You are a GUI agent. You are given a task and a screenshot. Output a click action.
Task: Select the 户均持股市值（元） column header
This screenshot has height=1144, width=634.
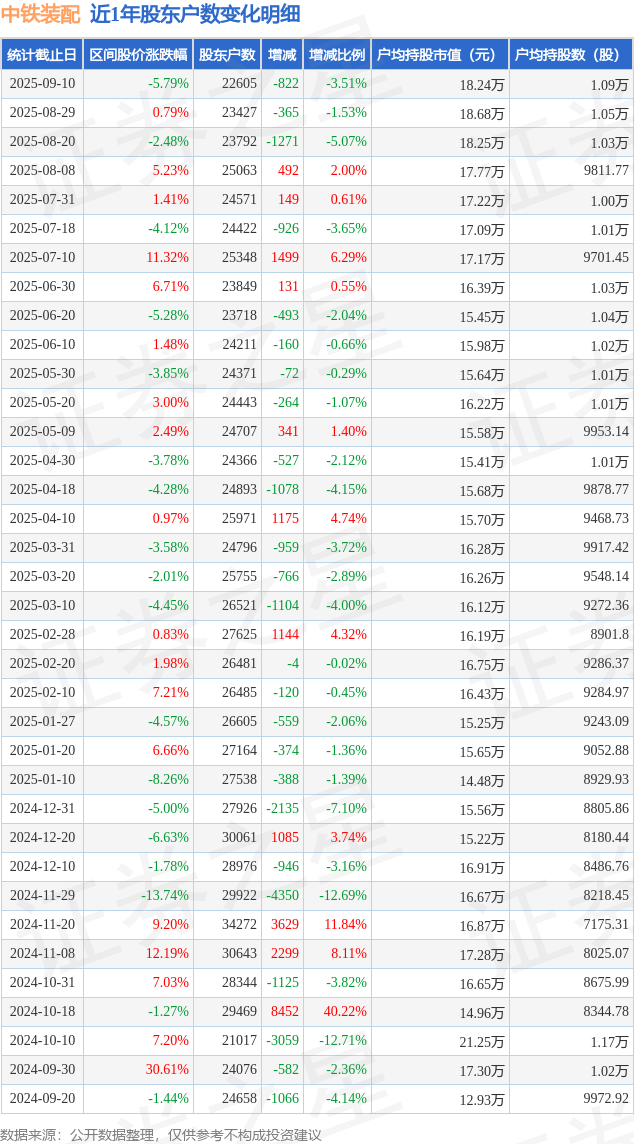pyautogui.click(x=439, y=55)
